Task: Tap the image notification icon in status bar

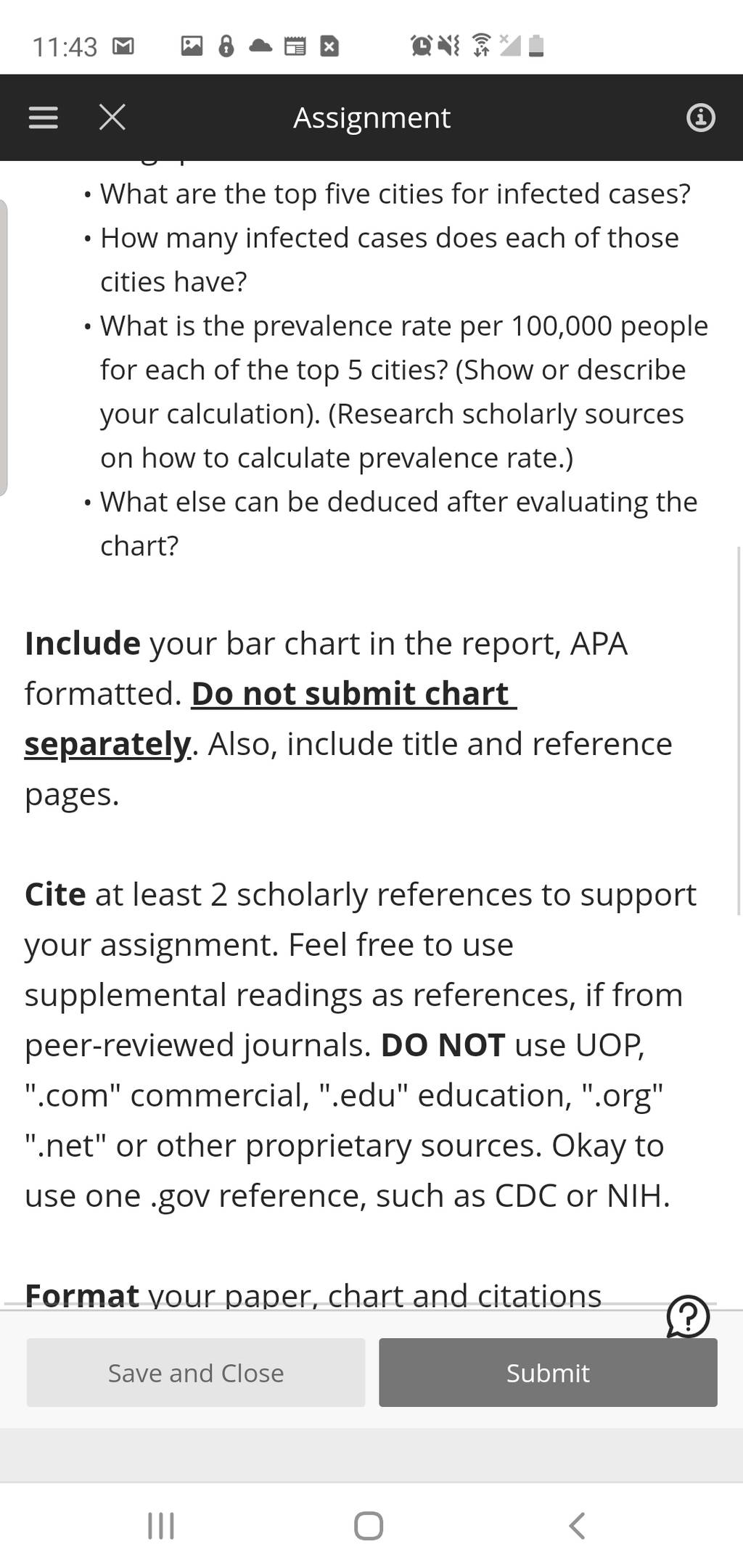Action: [x=192, y=46]
